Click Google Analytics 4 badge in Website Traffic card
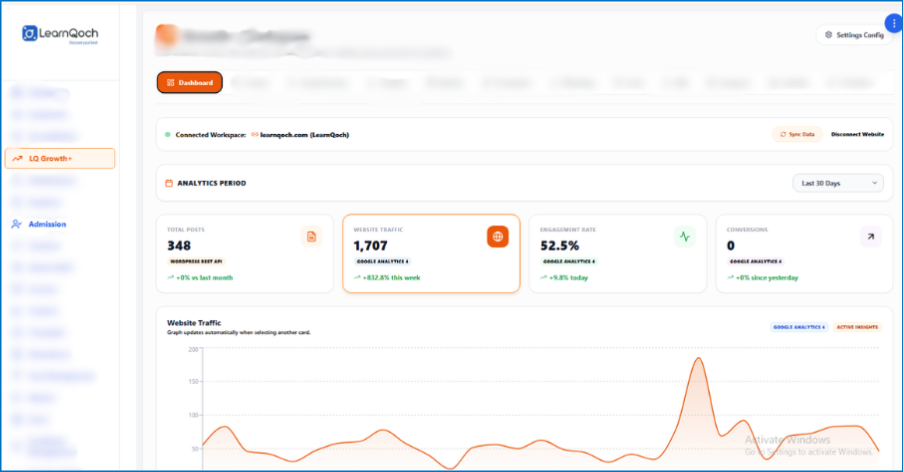904x472 pixels. point(383,262)
